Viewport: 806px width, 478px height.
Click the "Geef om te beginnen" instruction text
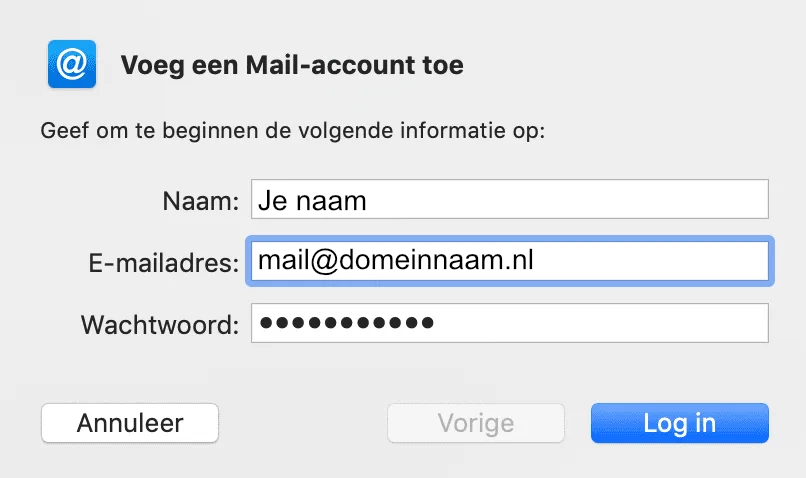pos(292,131)
